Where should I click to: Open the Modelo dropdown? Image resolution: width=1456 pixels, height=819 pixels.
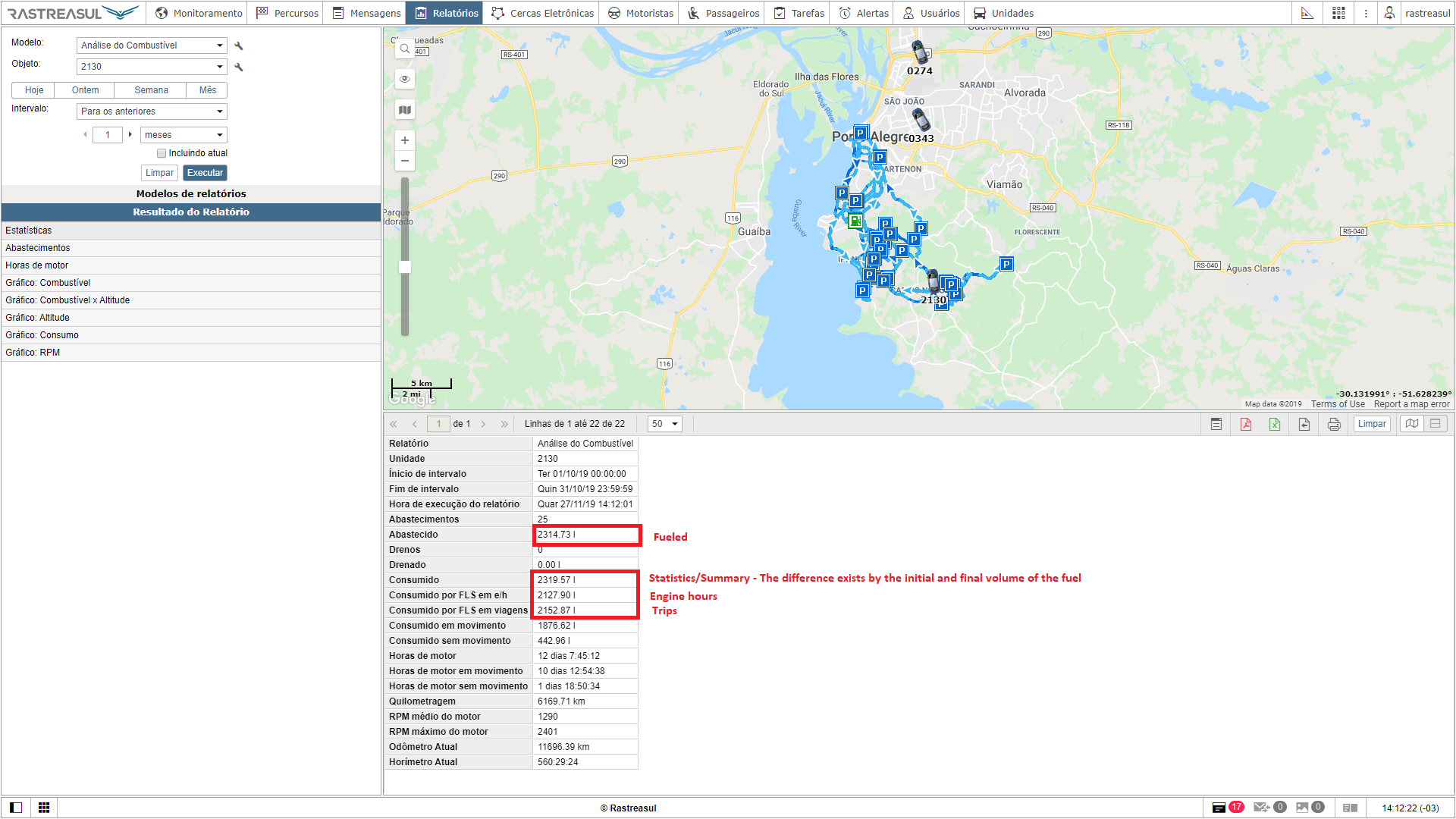click(152, 45)
